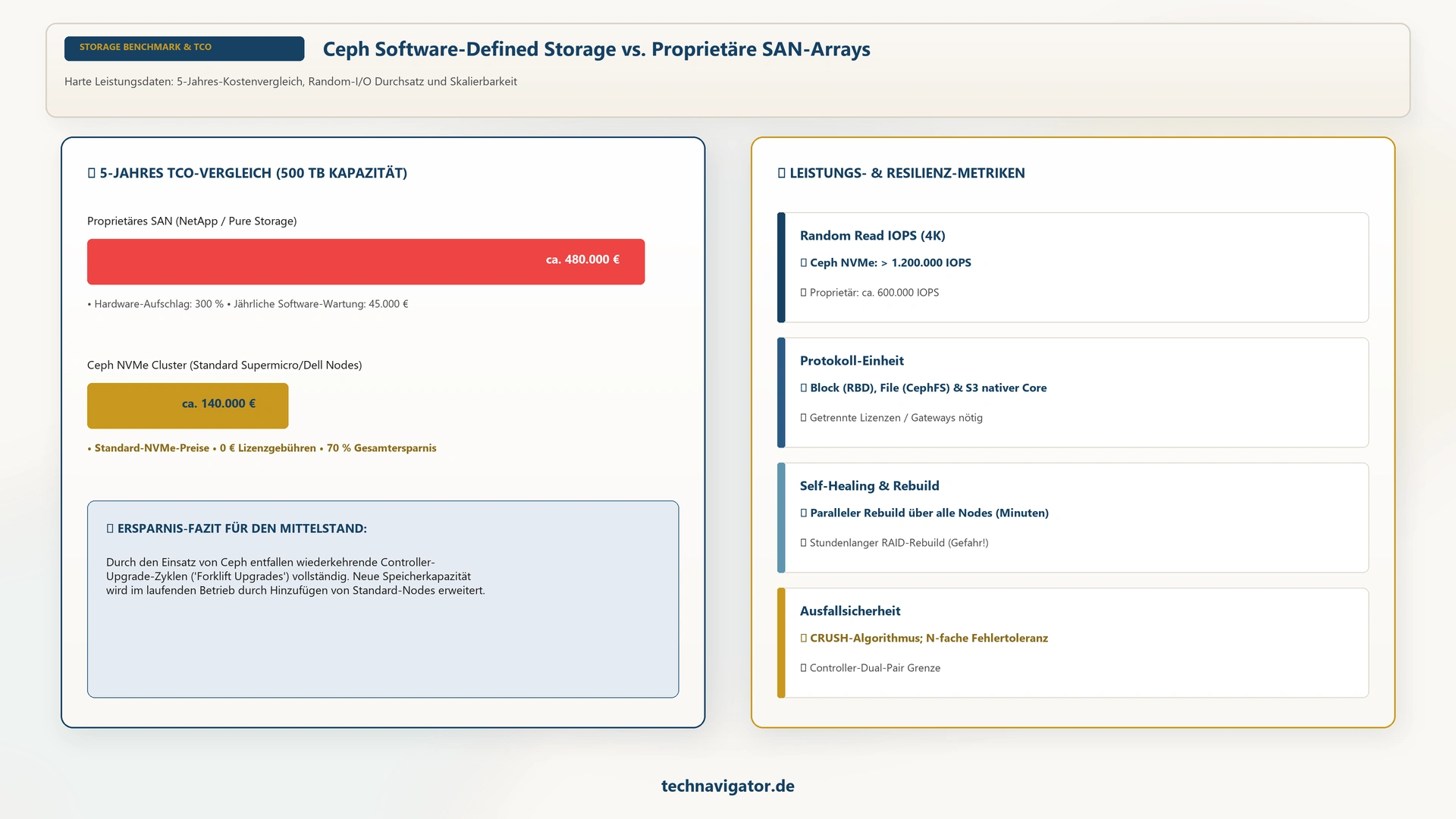Click the STORAGE BENCHMARK & TCO badge
The width and height of the screenshot is (1456, 819).
184,48
